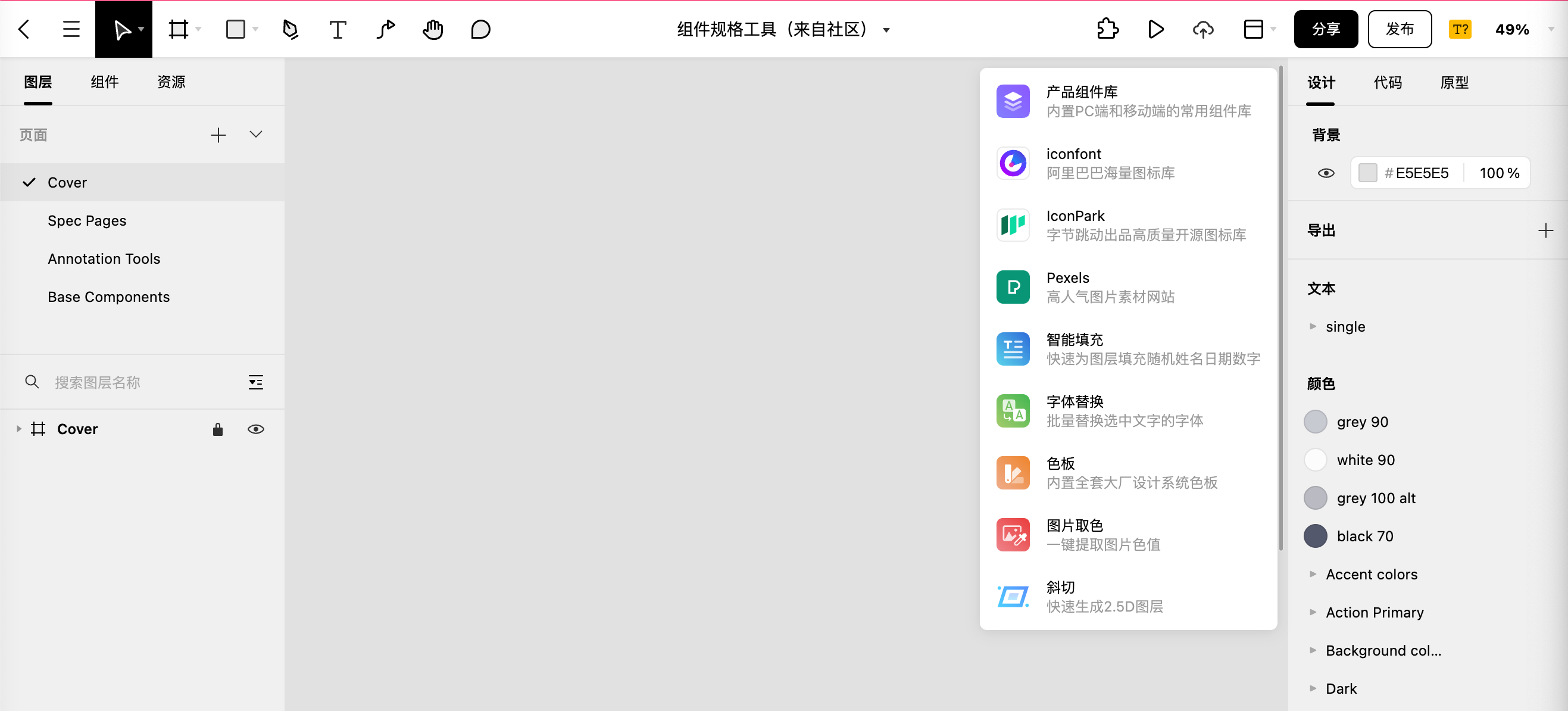Select the connector line tool
Screen dimensions: 1568x711
point(385,29)
